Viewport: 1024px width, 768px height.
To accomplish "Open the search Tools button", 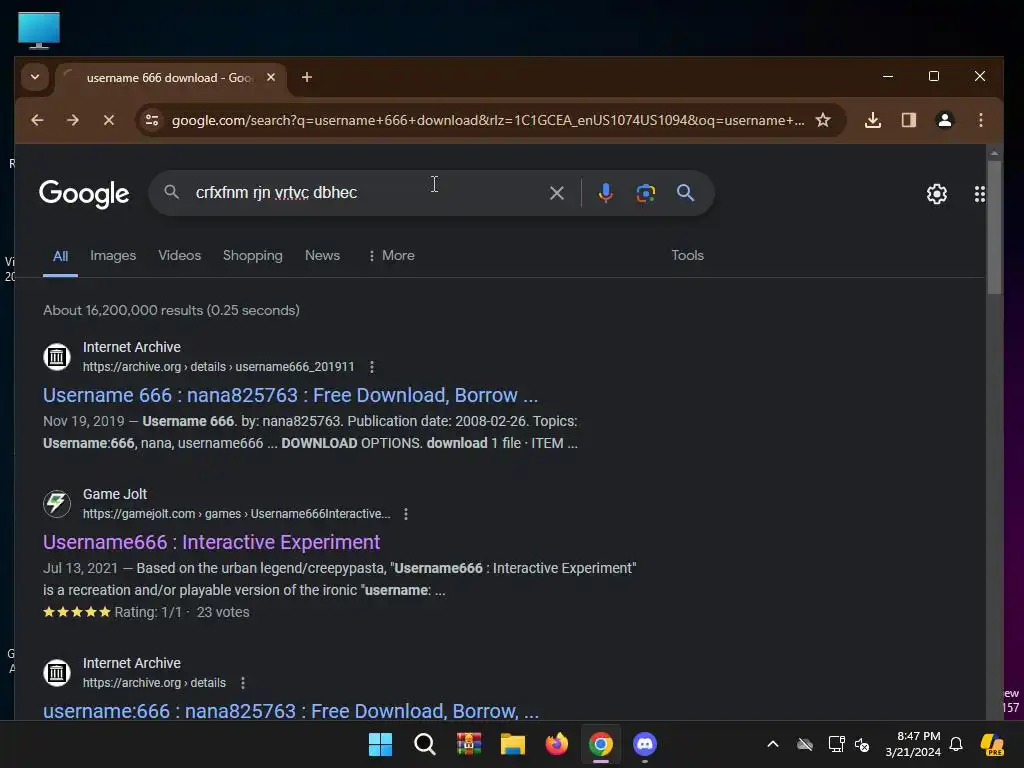I will click(x=688, y=255).
